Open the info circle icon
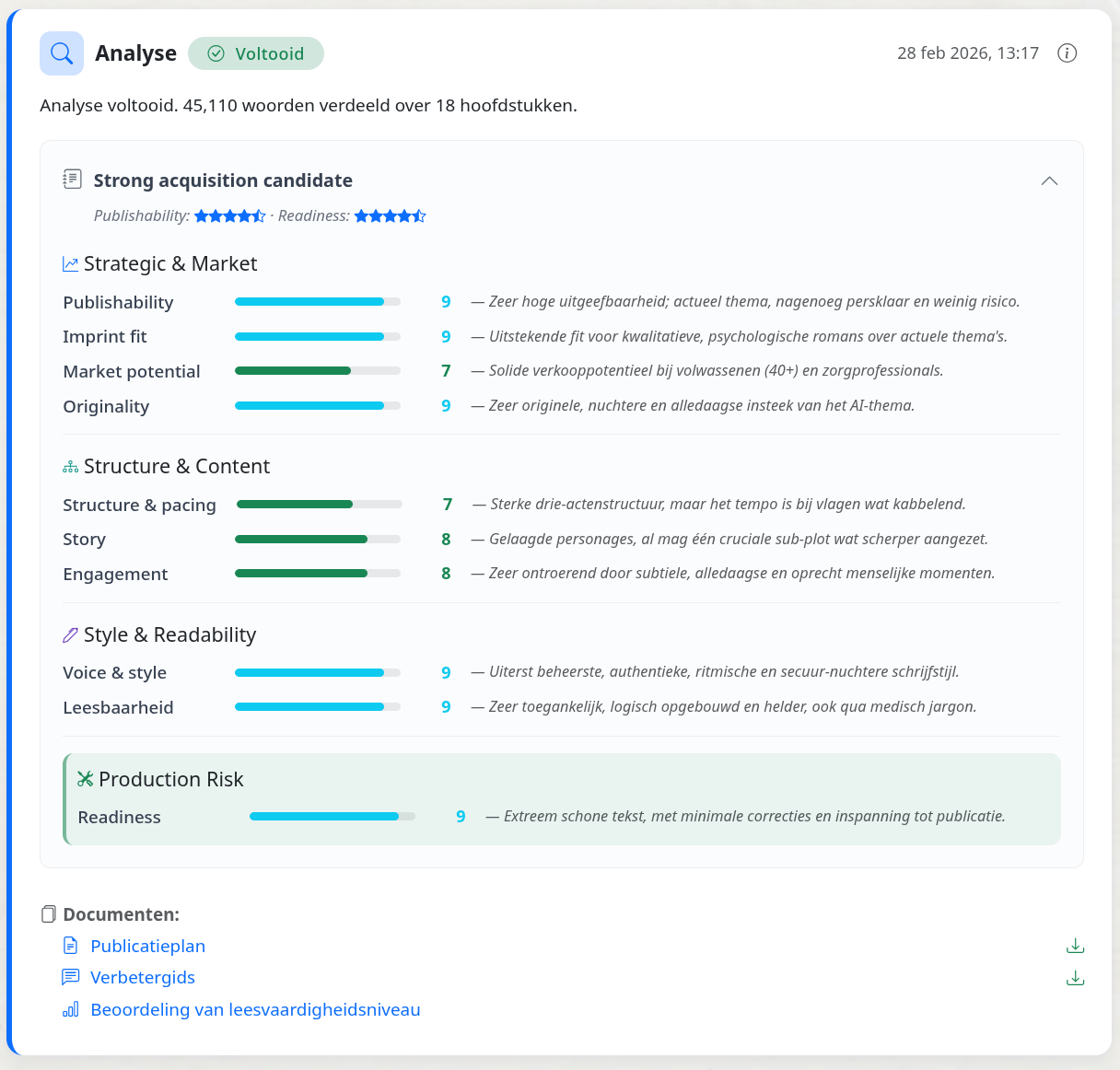This screenshot has width=1120, height=1070. (1067, 53)
